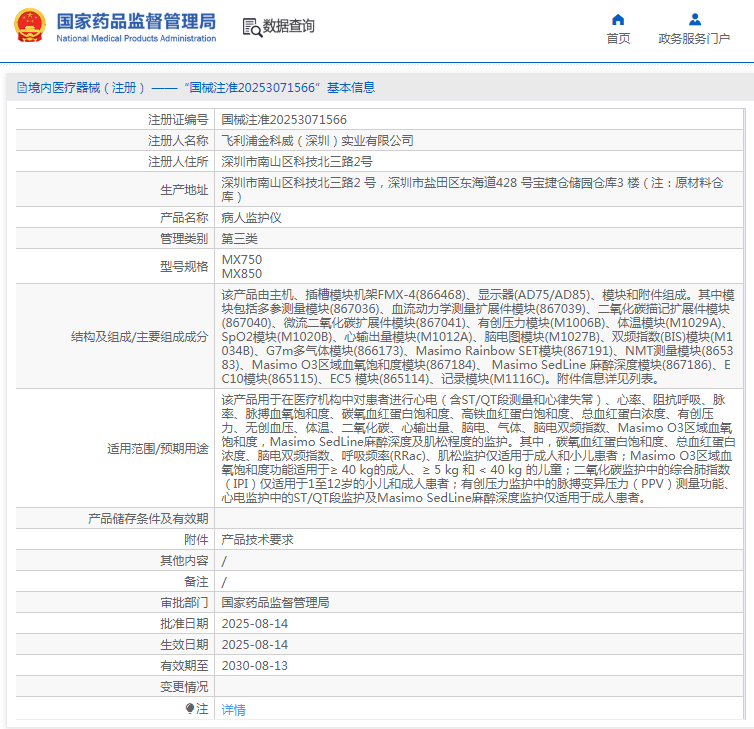The image size is (754, 729).
Task: Click the 首页 label
Action: [x=618, y=38]
